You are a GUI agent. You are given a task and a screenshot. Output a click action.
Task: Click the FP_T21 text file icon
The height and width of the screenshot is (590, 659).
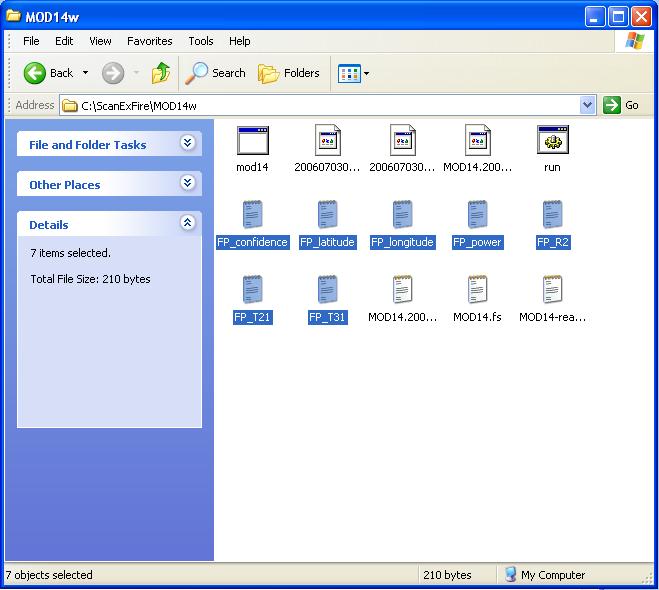[253, 289]
